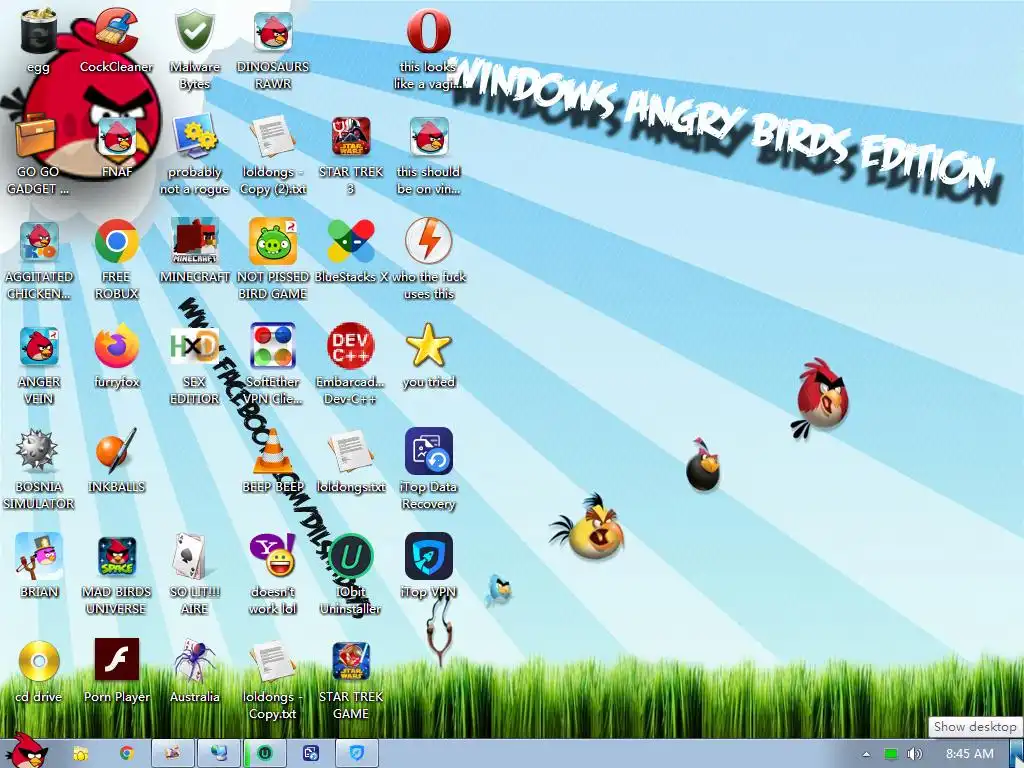Select the IObit Uninstaller desktop icon
This screenshot has height=768, width=1024.
pos(351,556)
